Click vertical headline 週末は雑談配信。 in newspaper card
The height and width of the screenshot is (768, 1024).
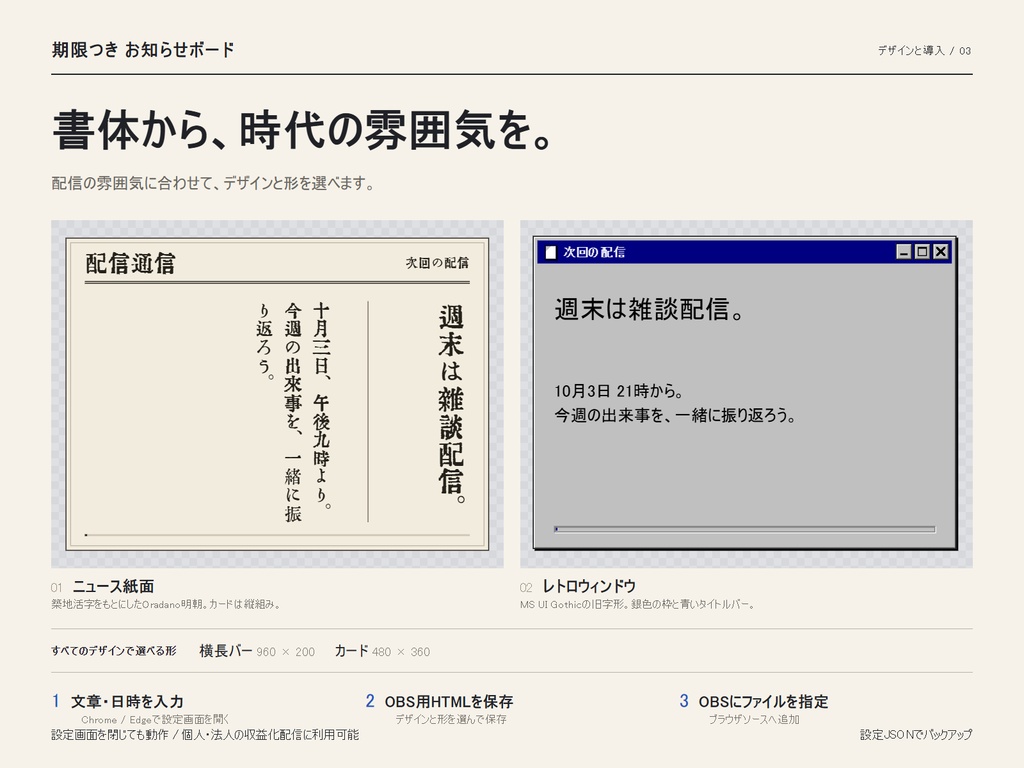451,404
